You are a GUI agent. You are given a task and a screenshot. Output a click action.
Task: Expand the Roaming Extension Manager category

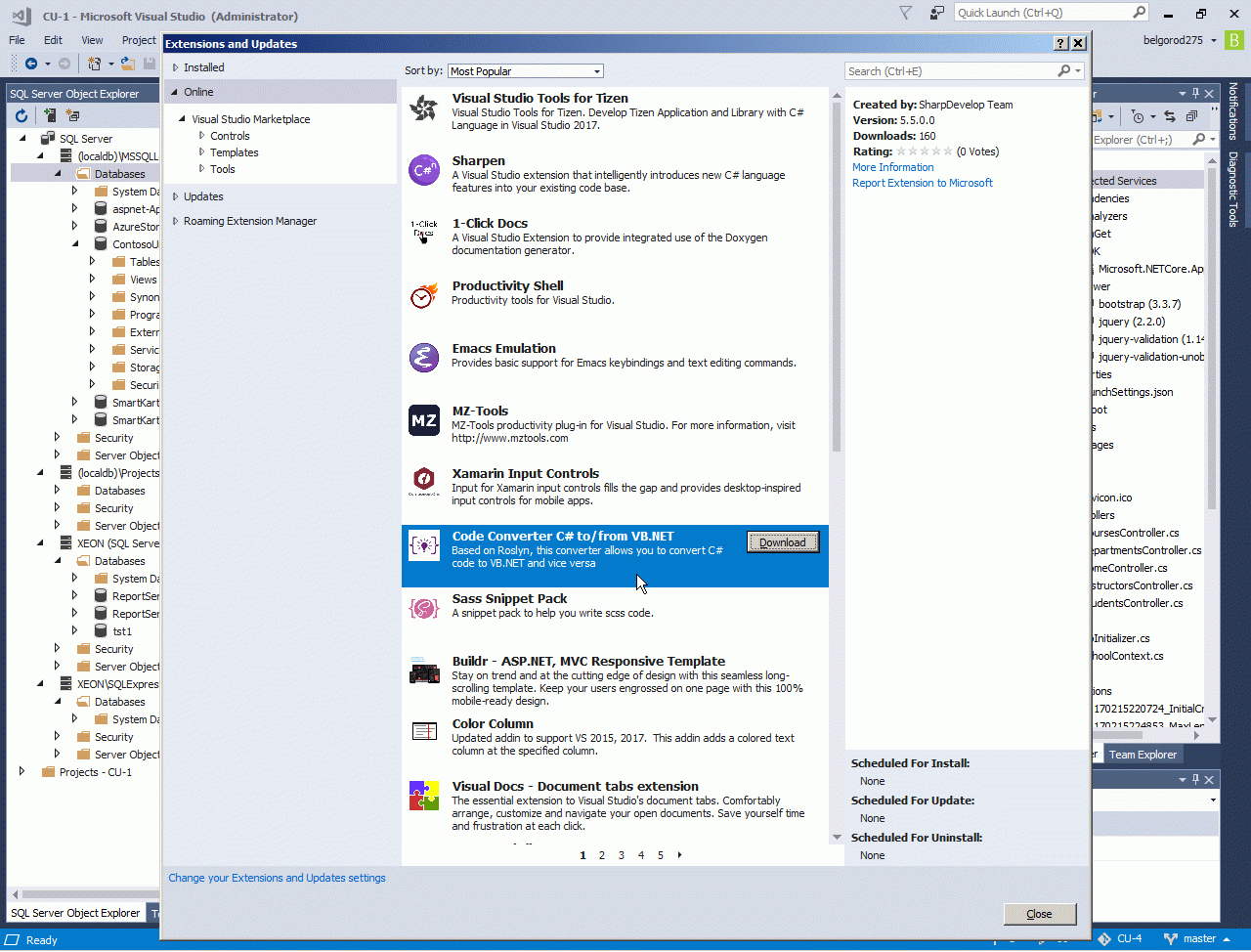coord(176,221)
